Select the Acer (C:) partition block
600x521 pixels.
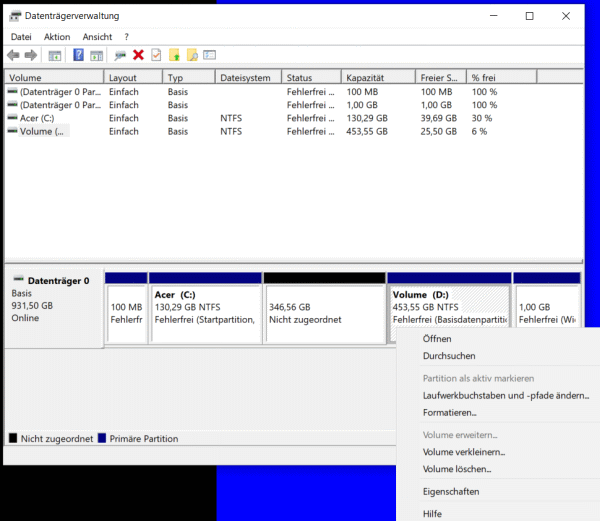(205, 308)
